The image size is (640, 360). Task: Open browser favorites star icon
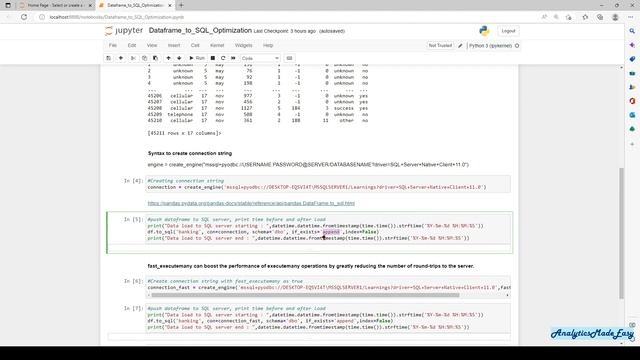585,17
